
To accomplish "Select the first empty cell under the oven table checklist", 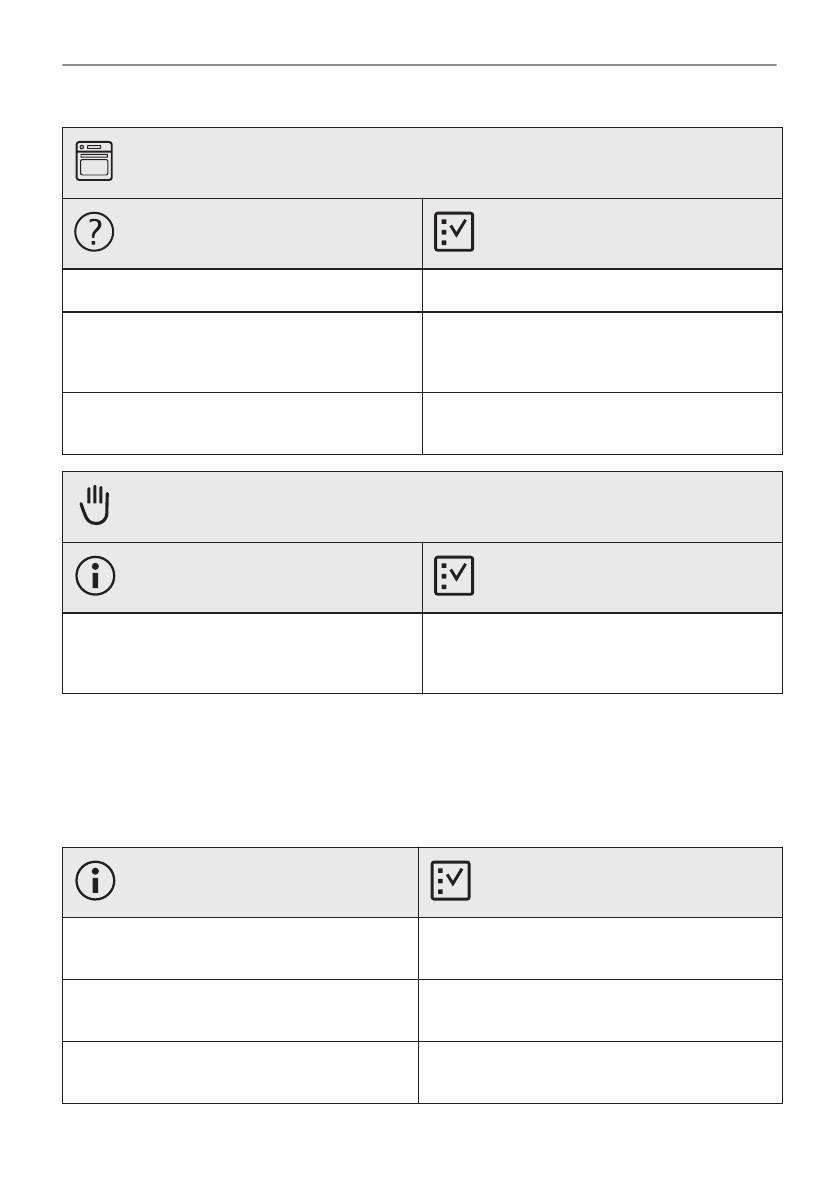I will point(602,290).
